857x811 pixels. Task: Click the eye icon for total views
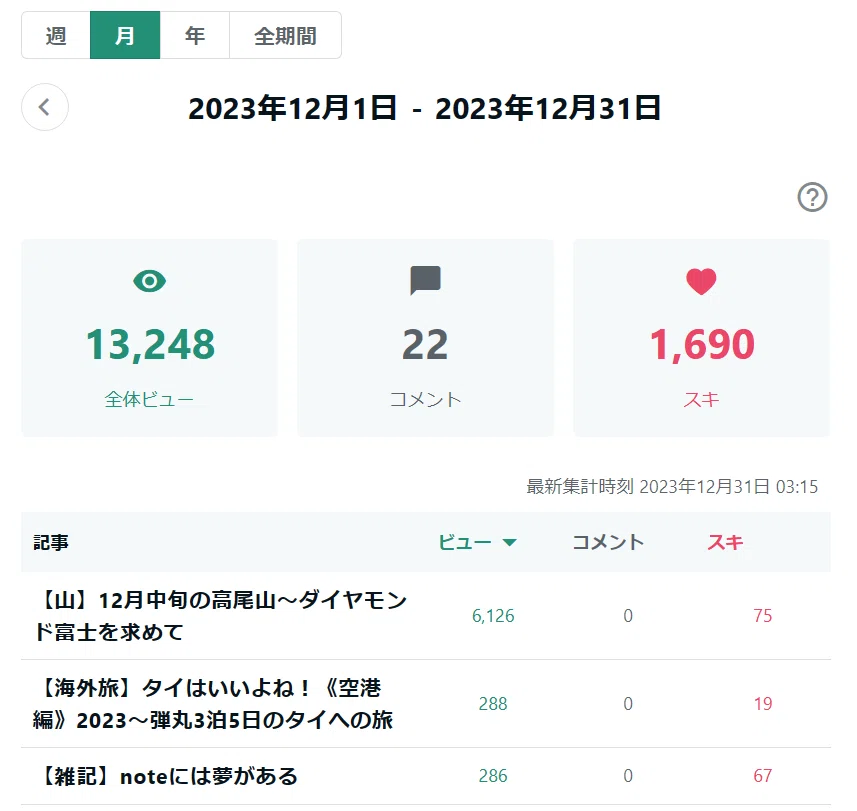click(x=149, y=281)
